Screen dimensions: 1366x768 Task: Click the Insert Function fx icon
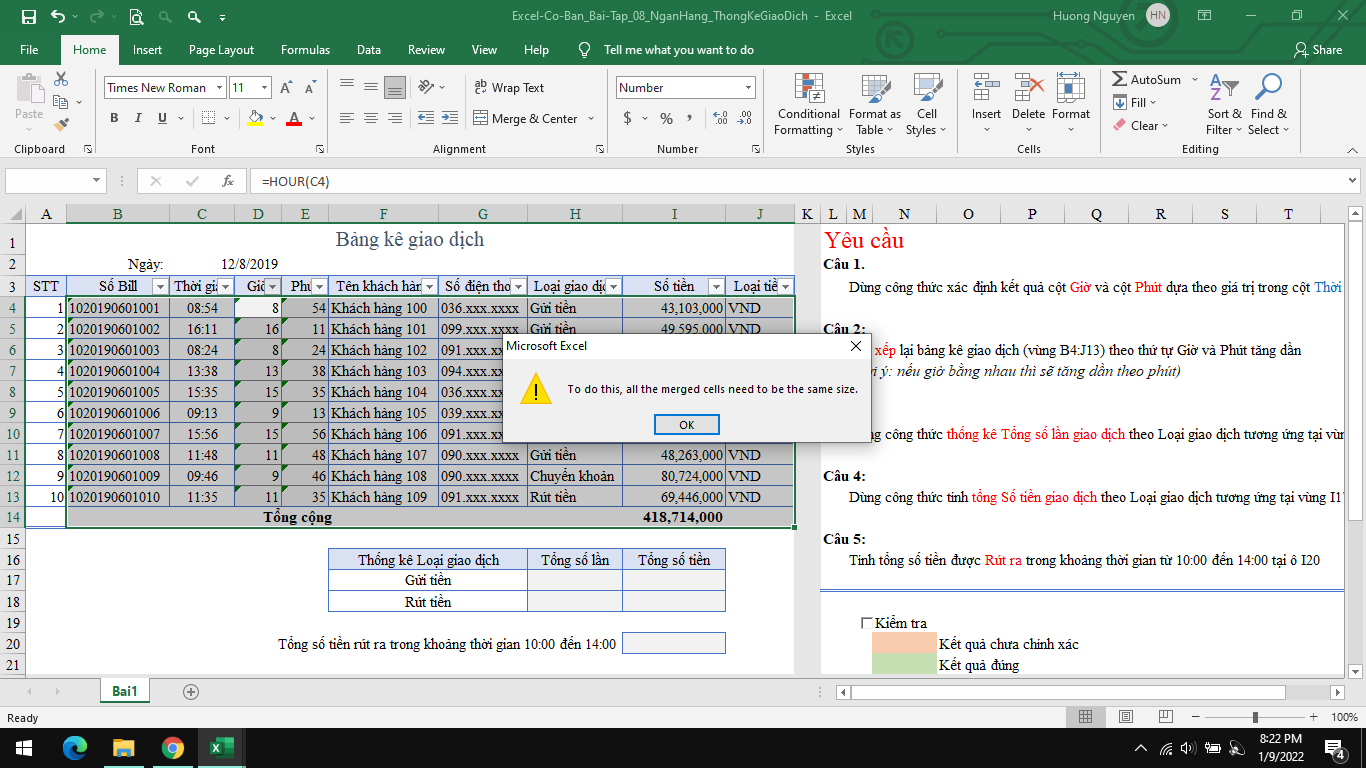228,181
